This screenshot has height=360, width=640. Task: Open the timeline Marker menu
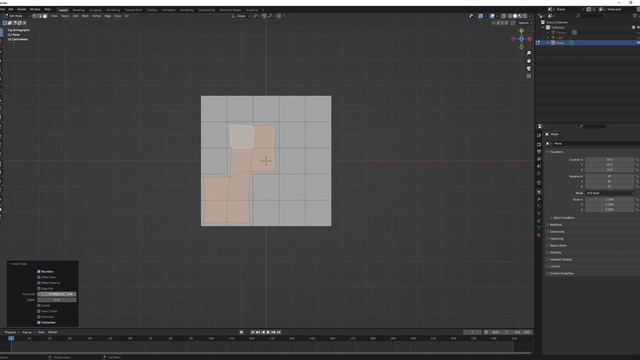(x=53, y=332)
